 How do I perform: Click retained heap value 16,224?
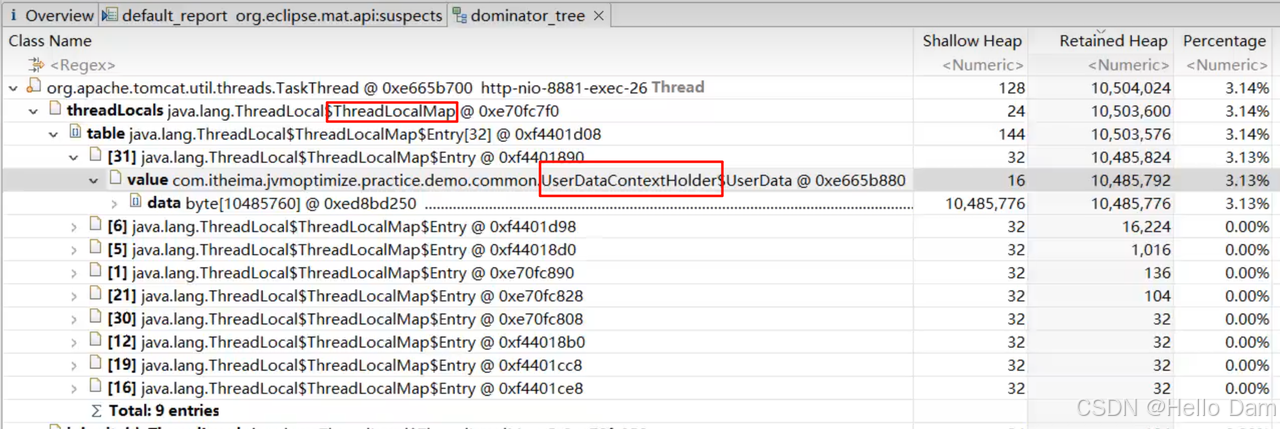1148,226
